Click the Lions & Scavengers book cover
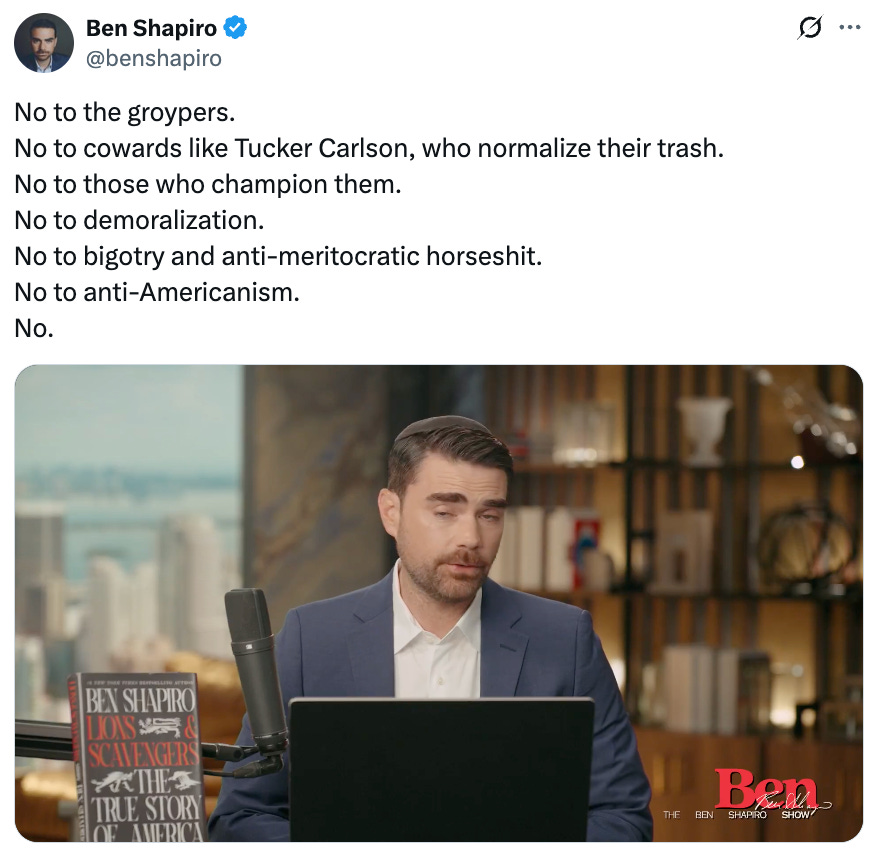876x850 pixels. pyautogui.click(x=136, y=757)
